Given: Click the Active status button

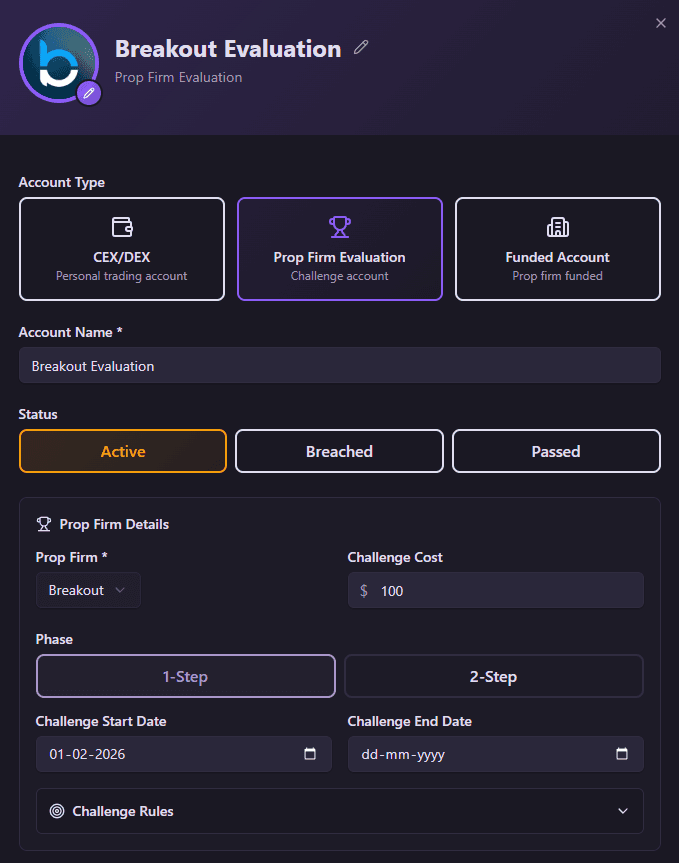Looking at the screenshot, I should 122,451.
